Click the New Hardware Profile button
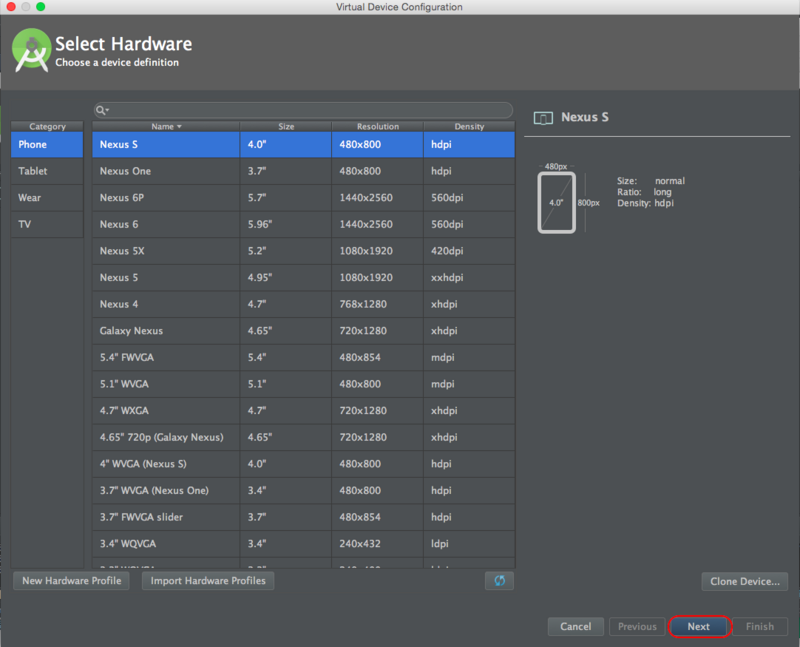 pyautogui.click(x=71, y=581)
